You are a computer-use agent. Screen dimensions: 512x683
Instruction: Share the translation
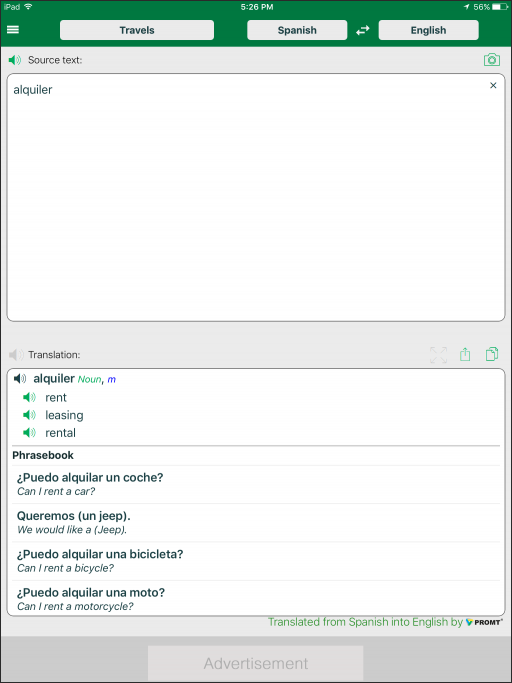click(465, 354)
